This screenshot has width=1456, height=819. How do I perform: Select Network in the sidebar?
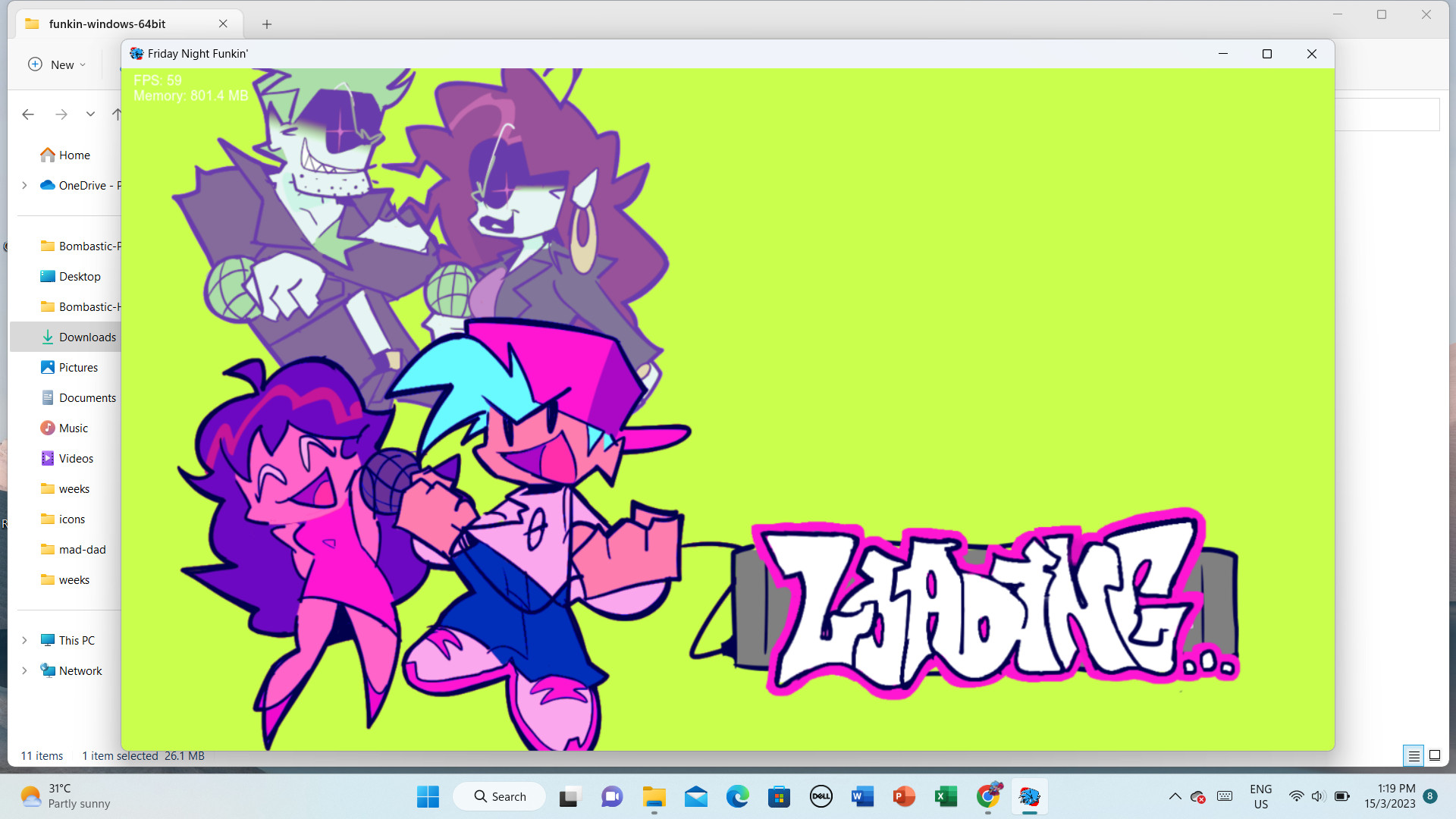[x=71, y=670]
